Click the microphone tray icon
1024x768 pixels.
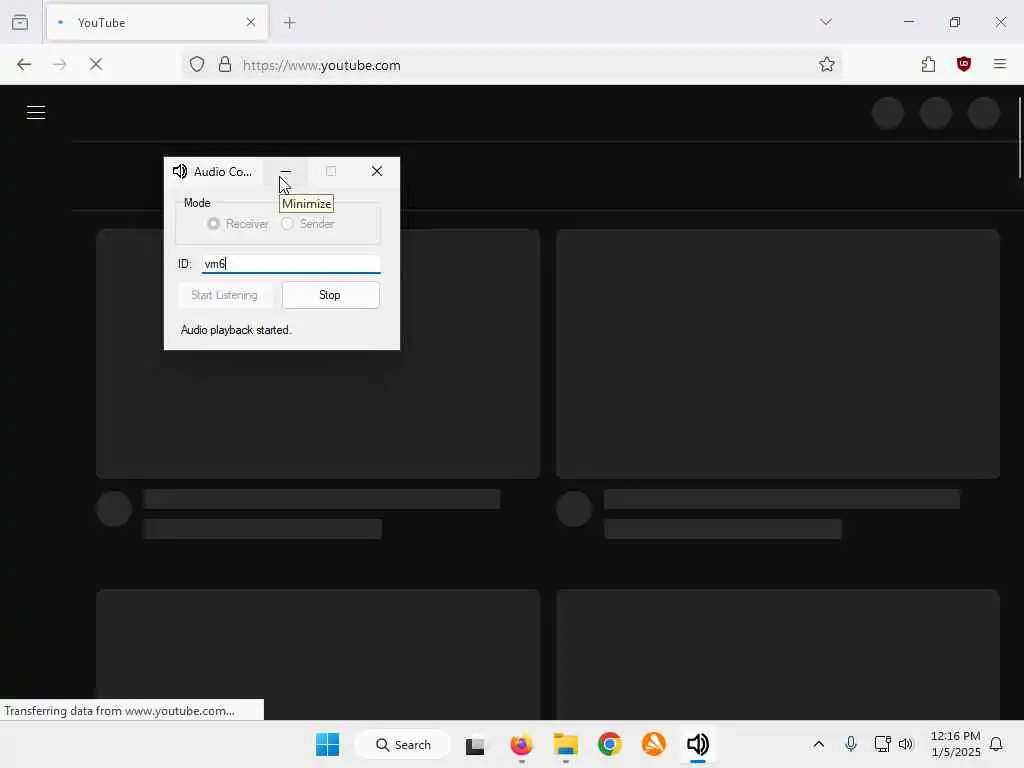[x=851, y=744]
